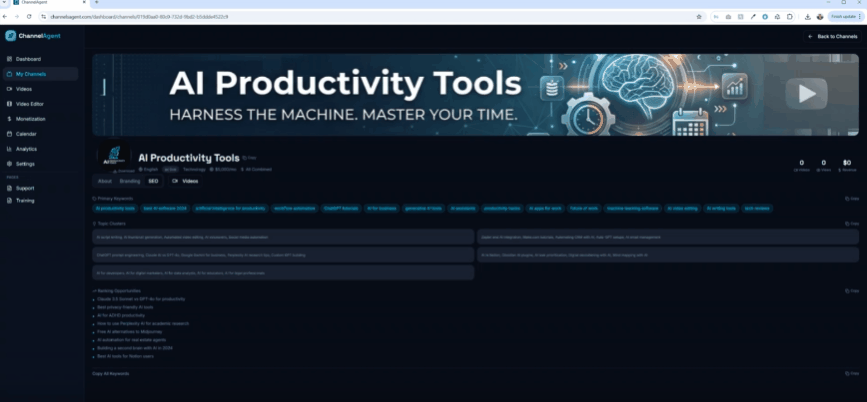The width and height of the screenshot is (867, 402).
Task: Click 'Free AI alternatives to Midjourney' item
Action: [x=129, y=332]
